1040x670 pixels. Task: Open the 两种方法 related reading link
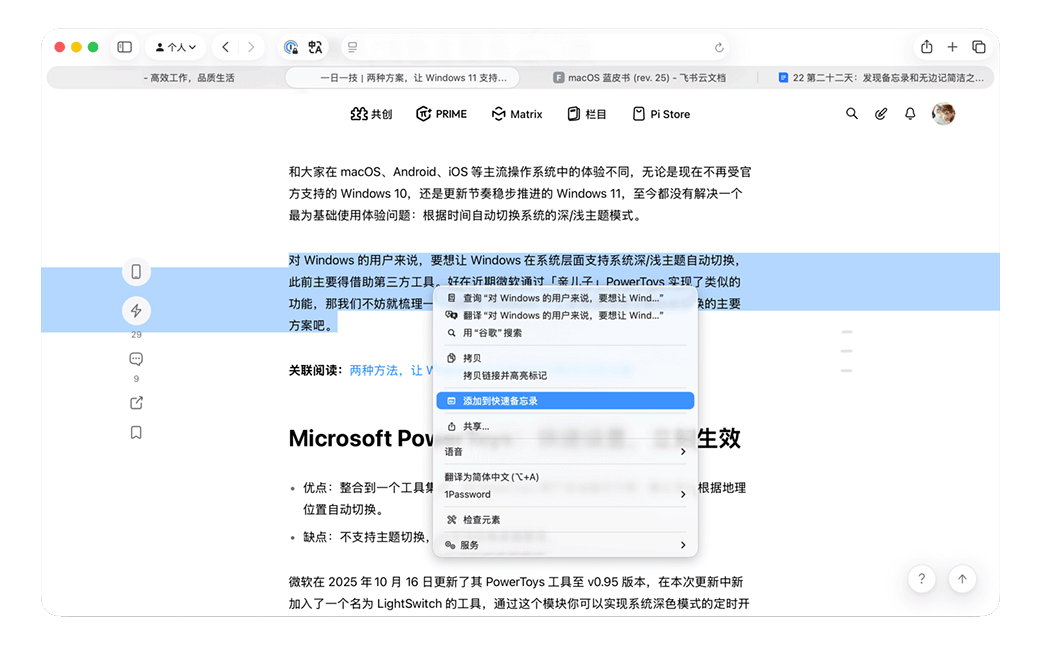(x=391, y=370)
